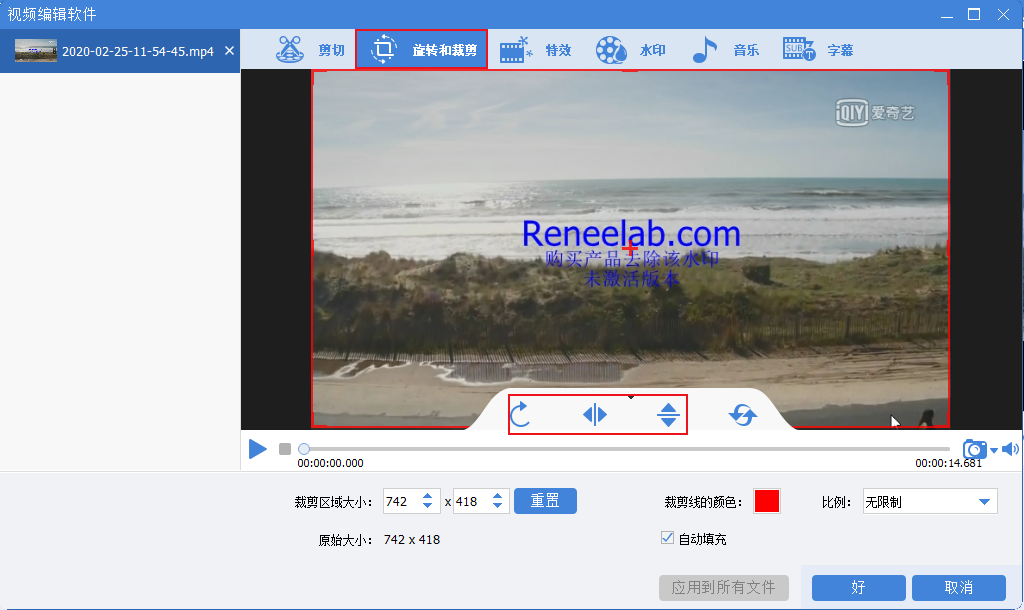Increase the crop height with up arrow

click(x=498, y=496)
